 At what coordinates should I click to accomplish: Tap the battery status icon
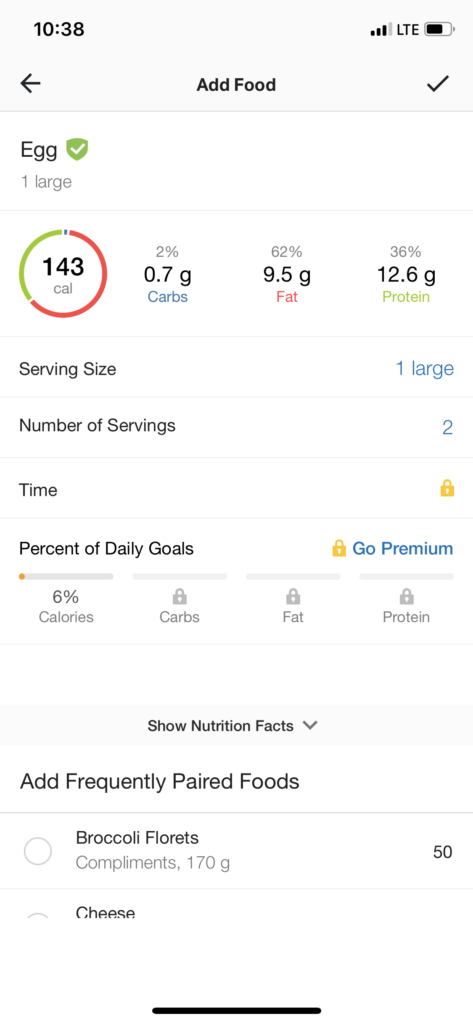point(440,29)
